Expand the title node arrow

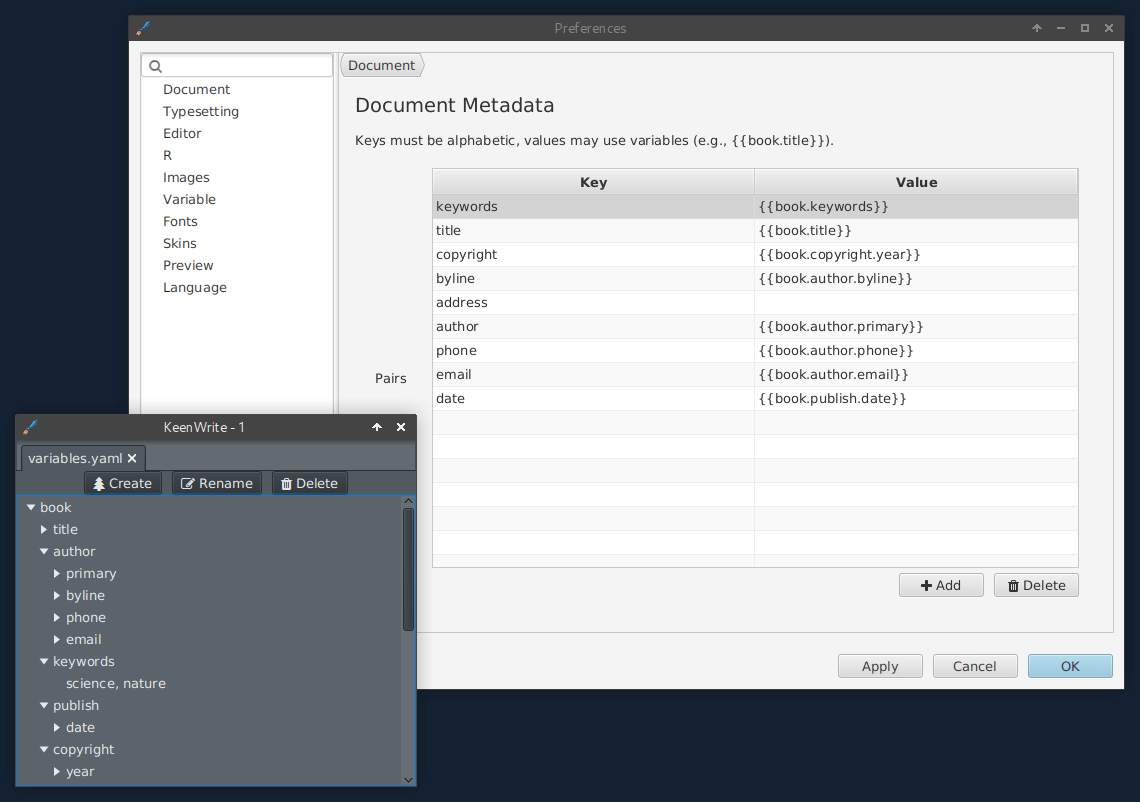(44, 530)
